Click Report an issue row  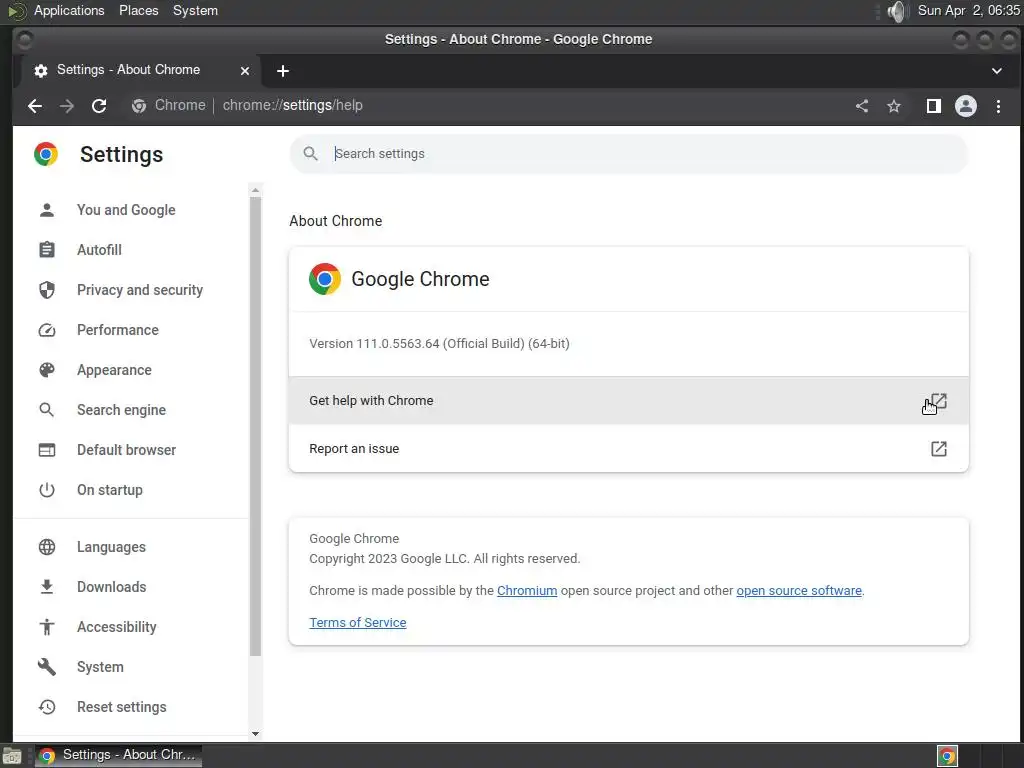pyautogui.click(x=629, y=449)
